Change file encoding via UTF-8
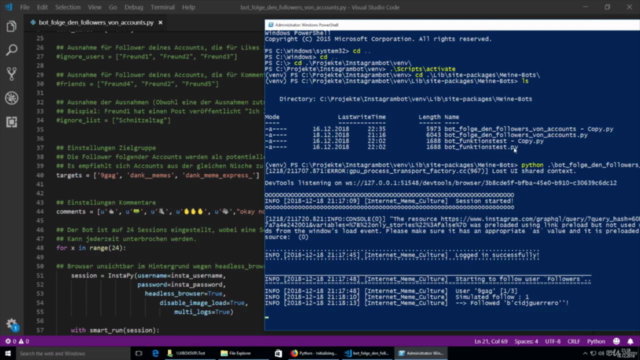Screen dimensions: 640x360 [x=553, y=341]
